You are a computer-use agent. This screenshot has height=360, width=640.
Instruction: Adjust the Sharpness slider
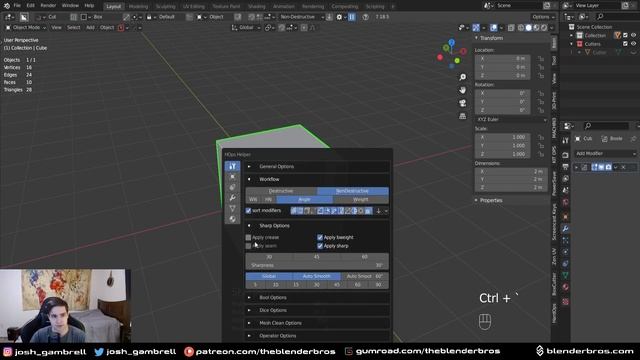pyautogui.click(x=317, y=265)
